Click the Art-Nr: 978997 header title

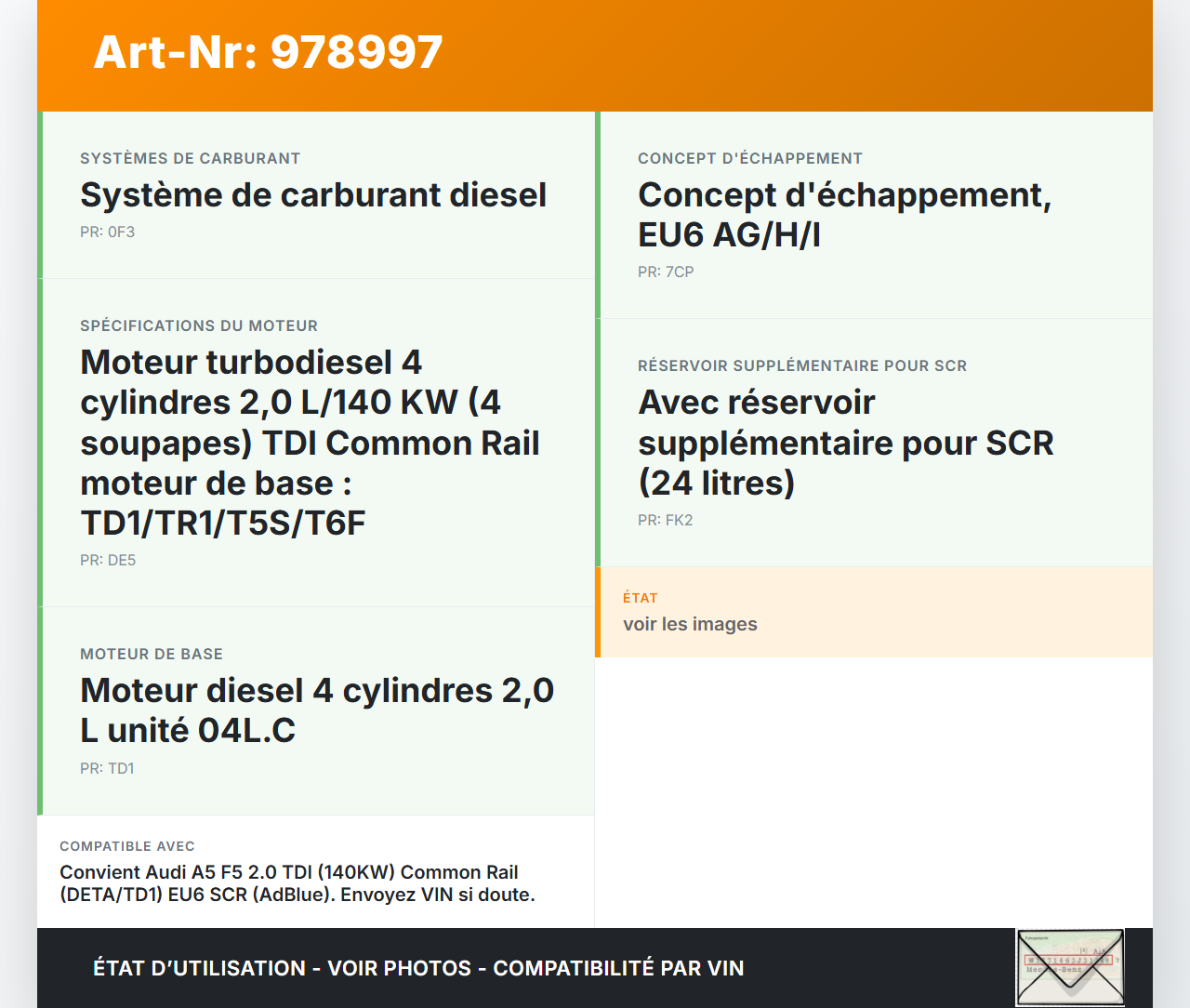coord(268,52)
